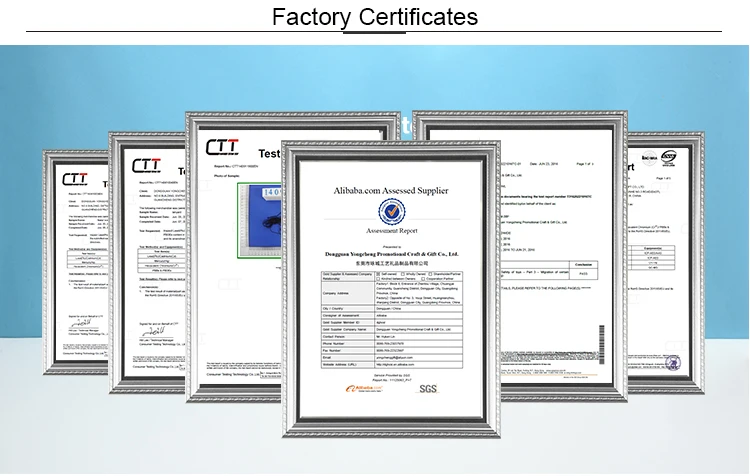Click the CTT logo on leftmost certificate

tap(75, 179)
